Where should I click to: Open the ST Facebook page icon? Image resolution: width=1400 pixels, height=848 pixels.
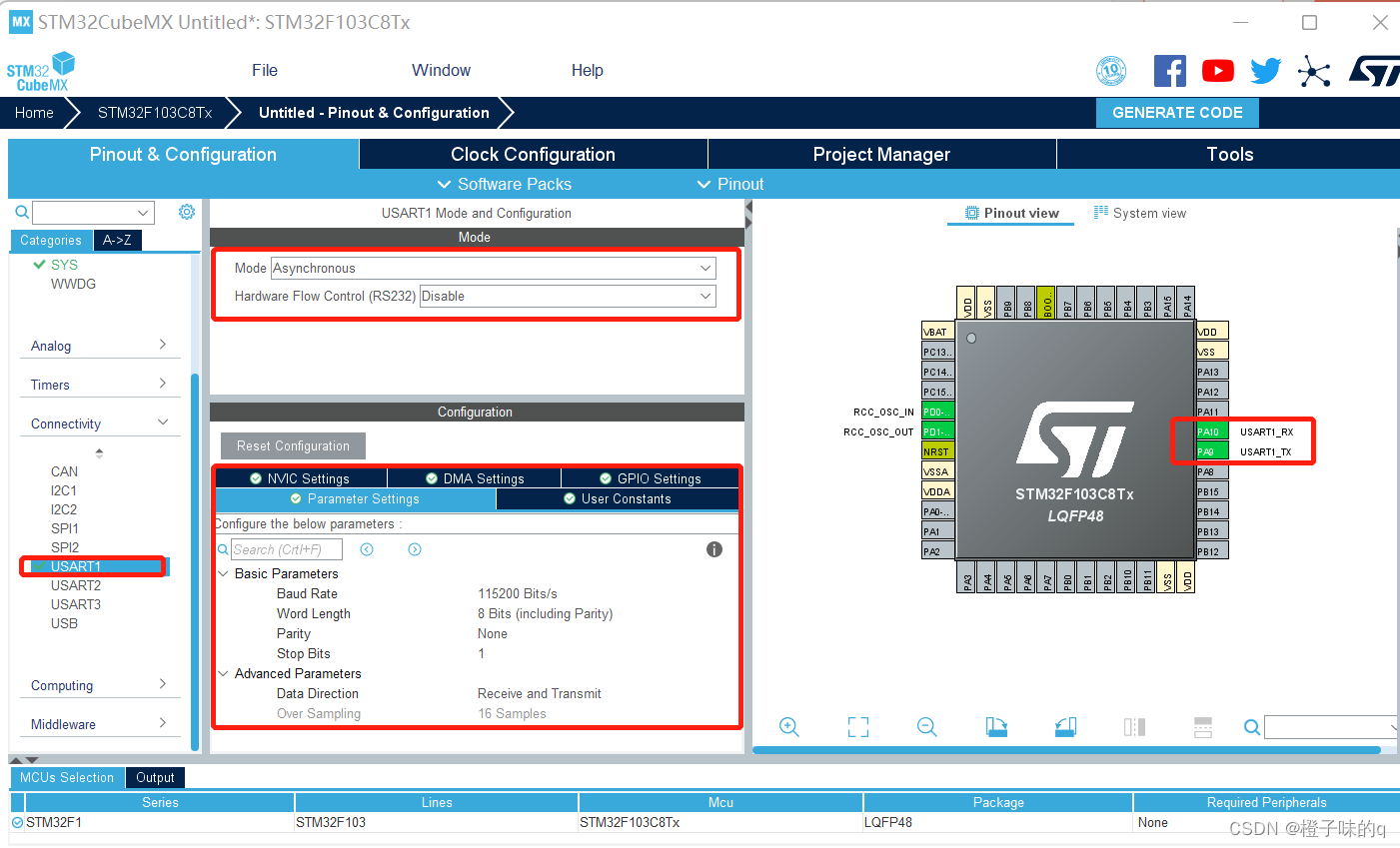click(x=1170, y=71)
